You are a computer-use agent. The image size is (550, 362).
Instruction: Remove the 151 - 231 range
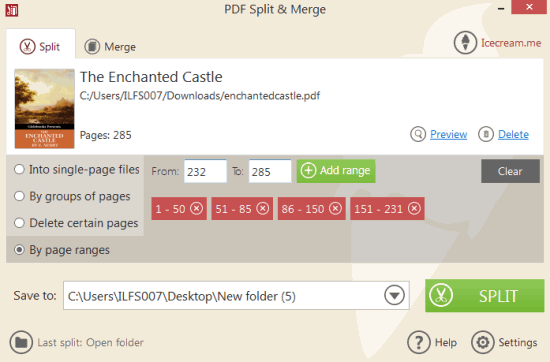point(414,208)
